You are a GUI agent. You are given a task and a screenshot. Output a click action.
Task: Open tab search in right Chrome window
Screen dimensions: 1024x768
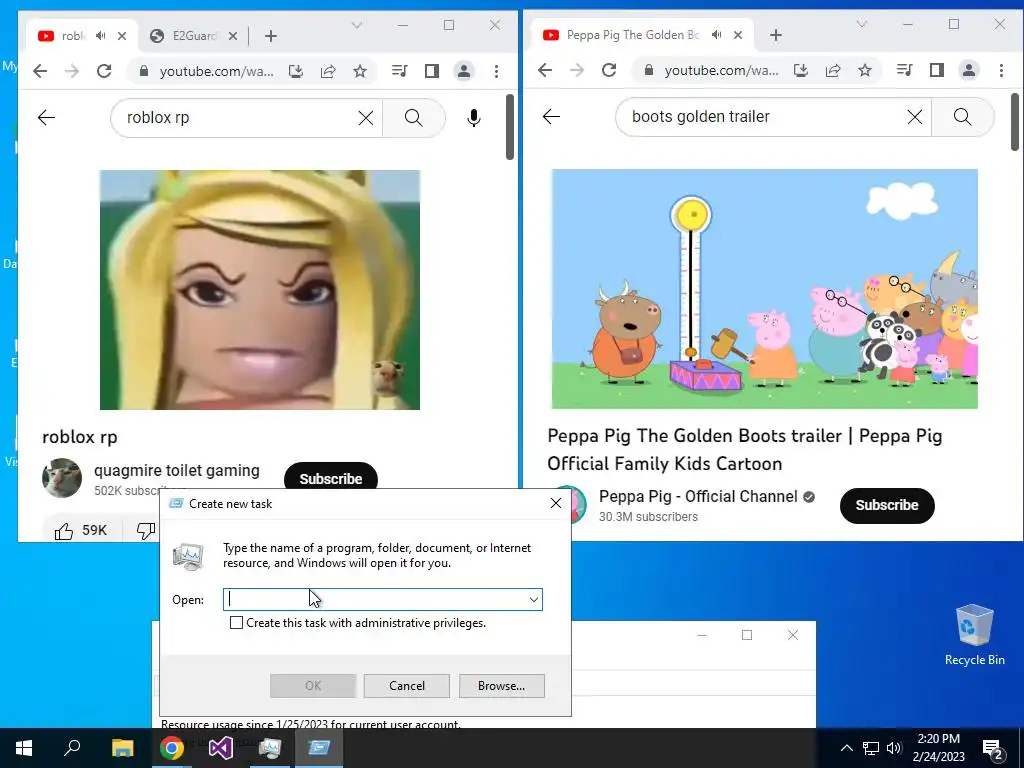(861, 24)
